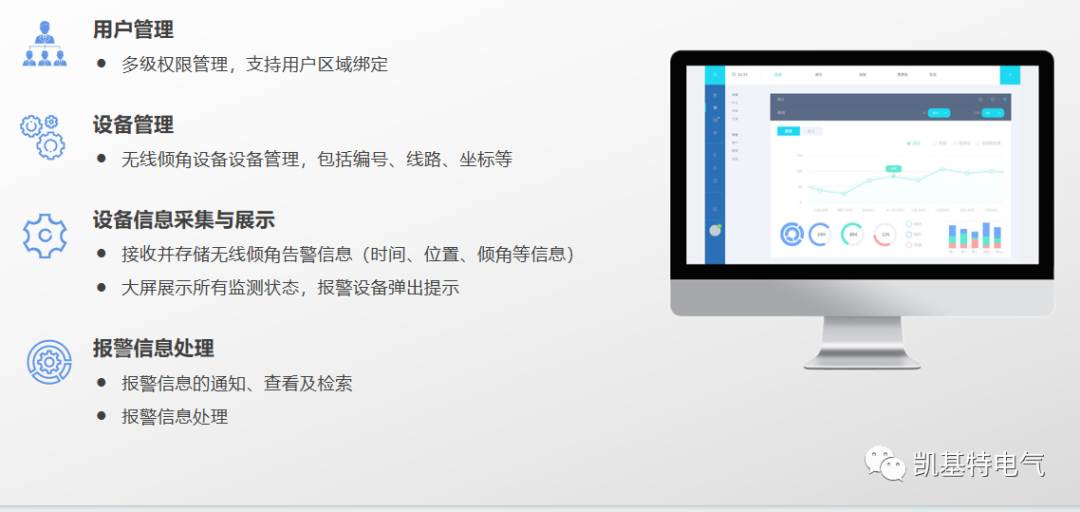Click the blue donut chart on dashboard
Screen dimensions: 1080x512
tap(792, 234)
